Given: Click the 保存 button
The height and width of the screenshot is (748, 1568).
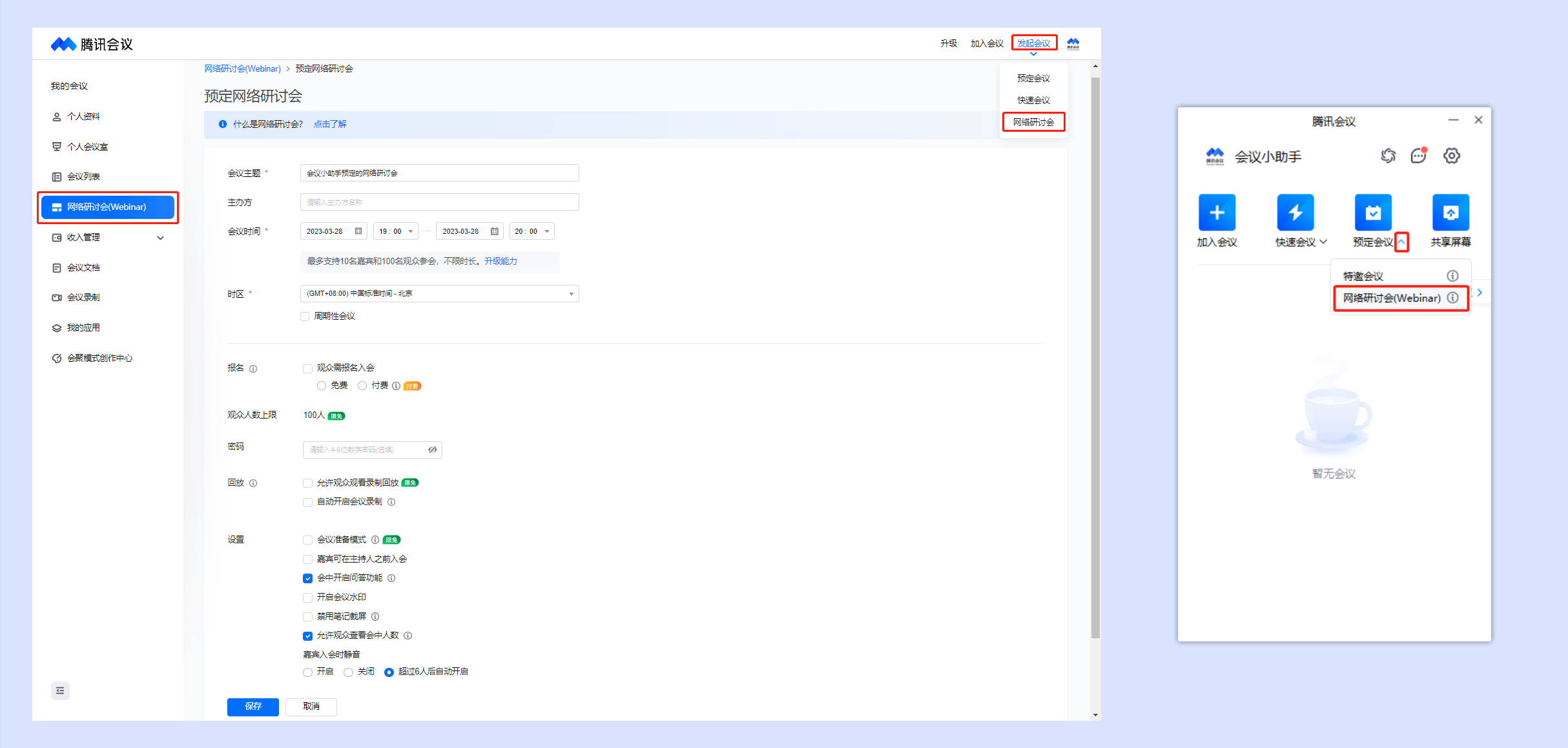Looking at the screenshot, I should (253, 707).
